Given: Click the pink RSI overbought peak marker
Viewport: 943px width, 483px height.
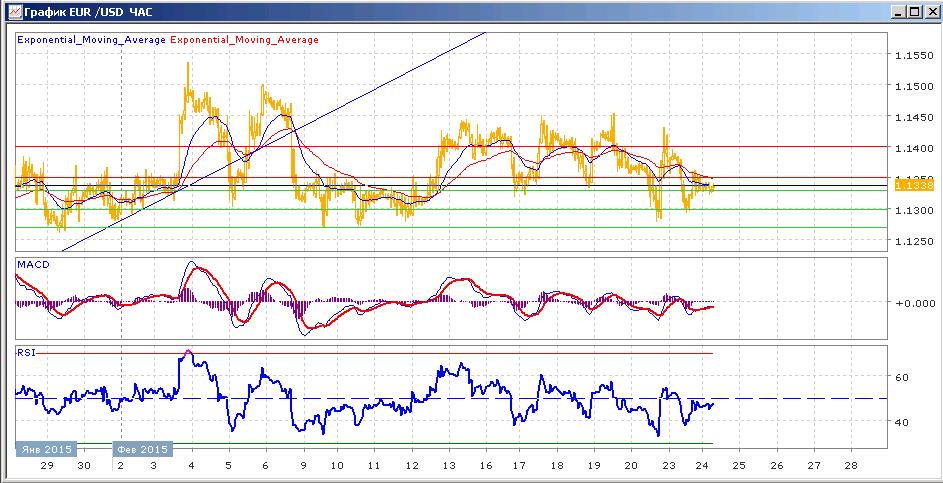Looking at the screenshot, I should 188,352.
